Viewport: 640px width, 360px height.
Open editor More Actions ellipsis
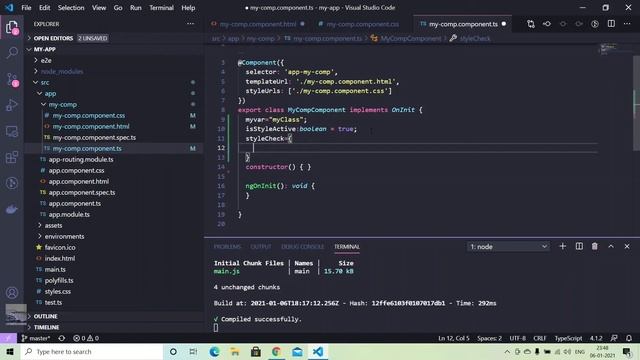tap(627, 24)
